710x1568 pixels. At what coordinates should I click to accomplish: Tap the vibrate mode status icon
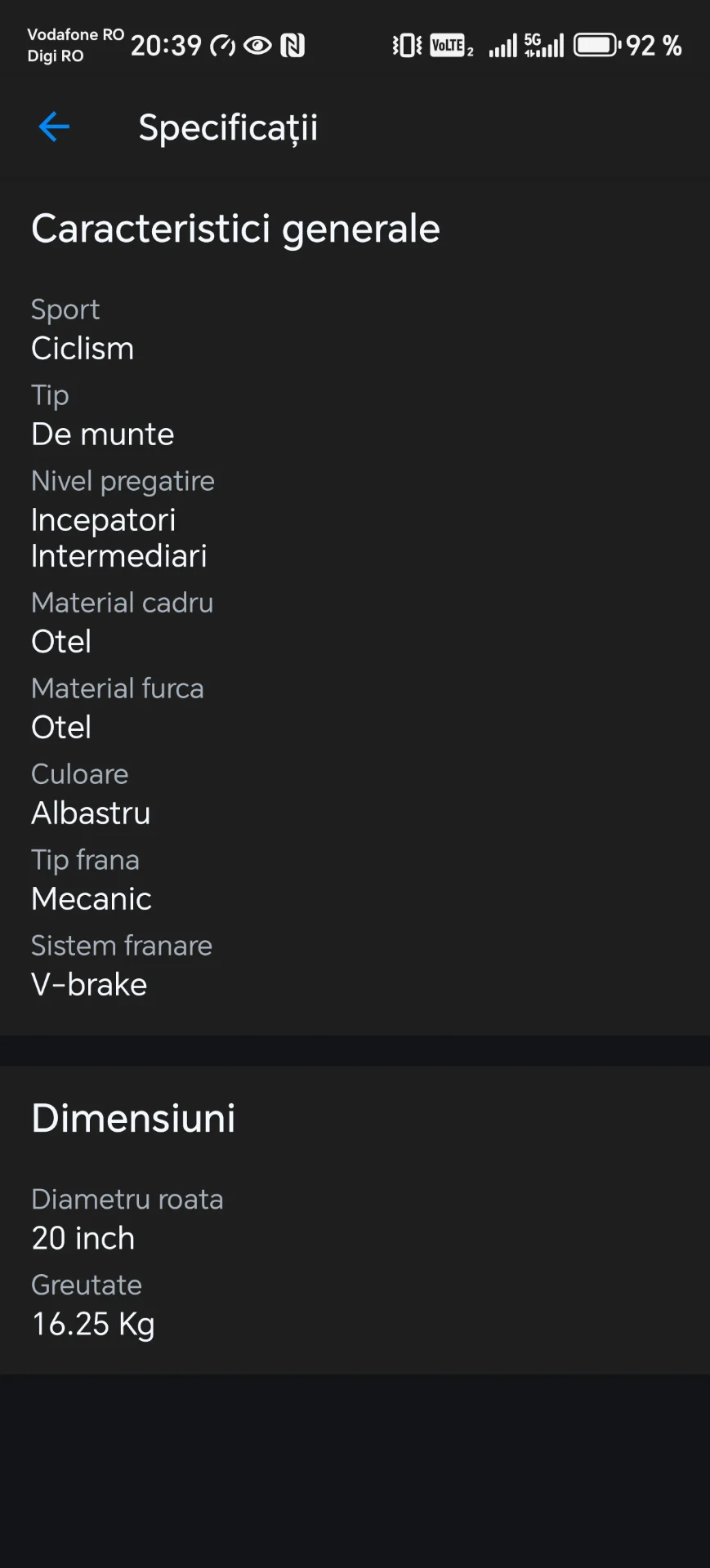(x=407, y=46)
